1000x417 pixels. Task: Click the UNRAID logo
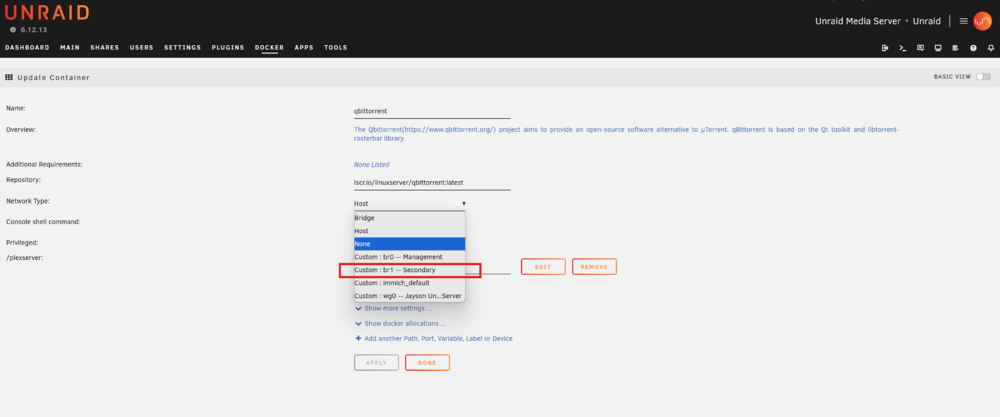[47, 13]
